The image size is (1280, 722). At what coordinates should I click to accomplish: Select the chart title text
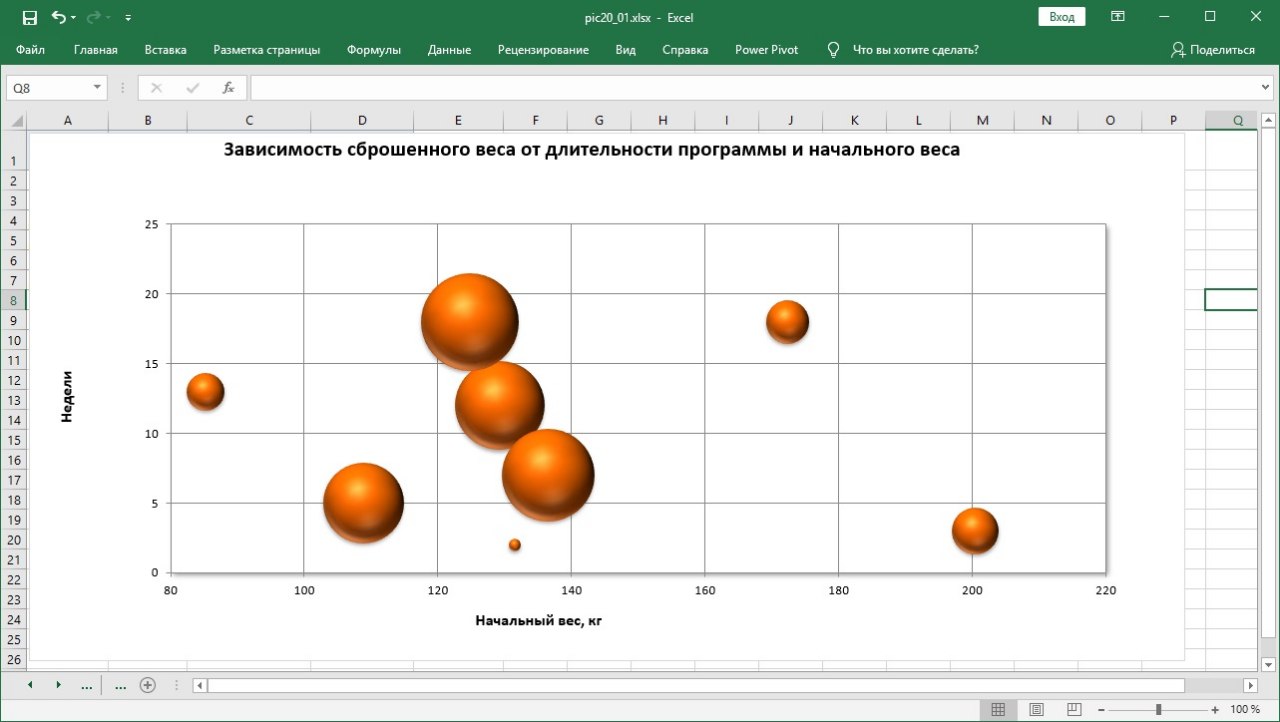coord(591,150)
